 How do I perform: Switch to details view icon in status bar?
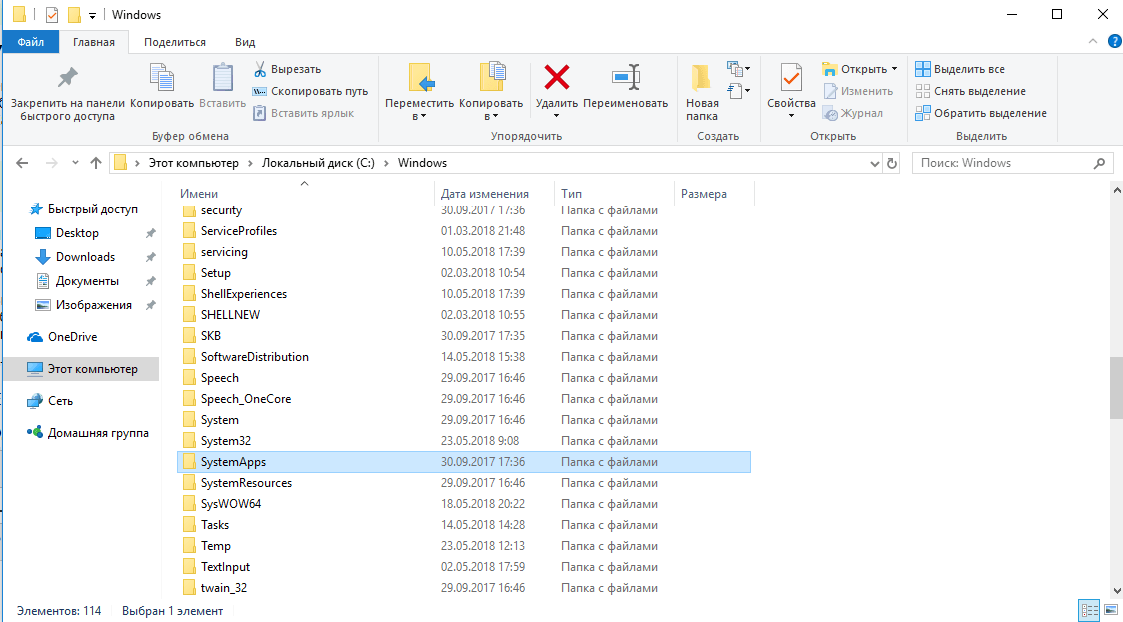(x=1089, y=611)
